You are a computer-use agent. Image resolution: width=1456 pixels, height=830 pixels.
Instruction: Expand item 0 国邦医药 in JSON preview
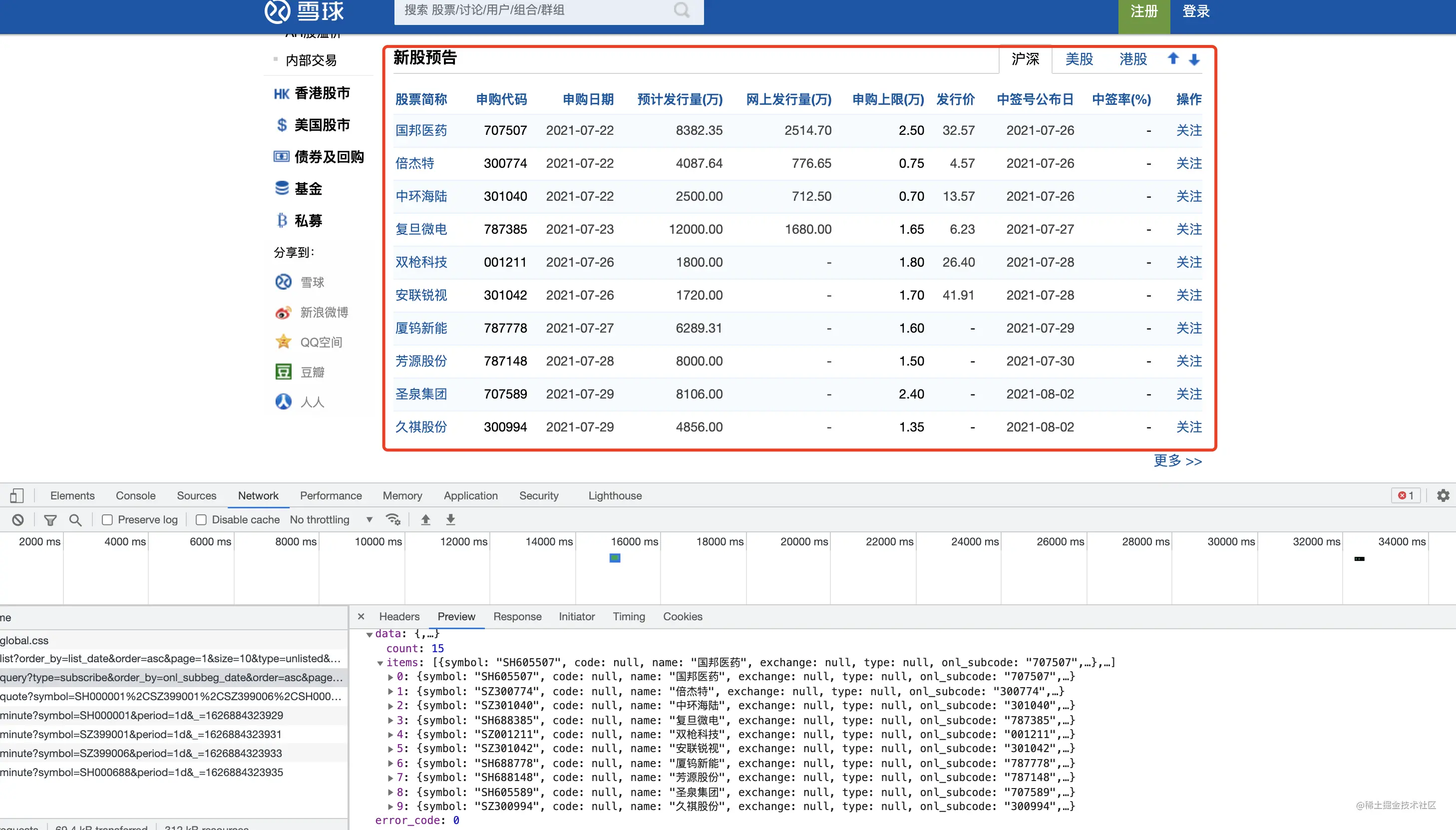tap(391, 677)
